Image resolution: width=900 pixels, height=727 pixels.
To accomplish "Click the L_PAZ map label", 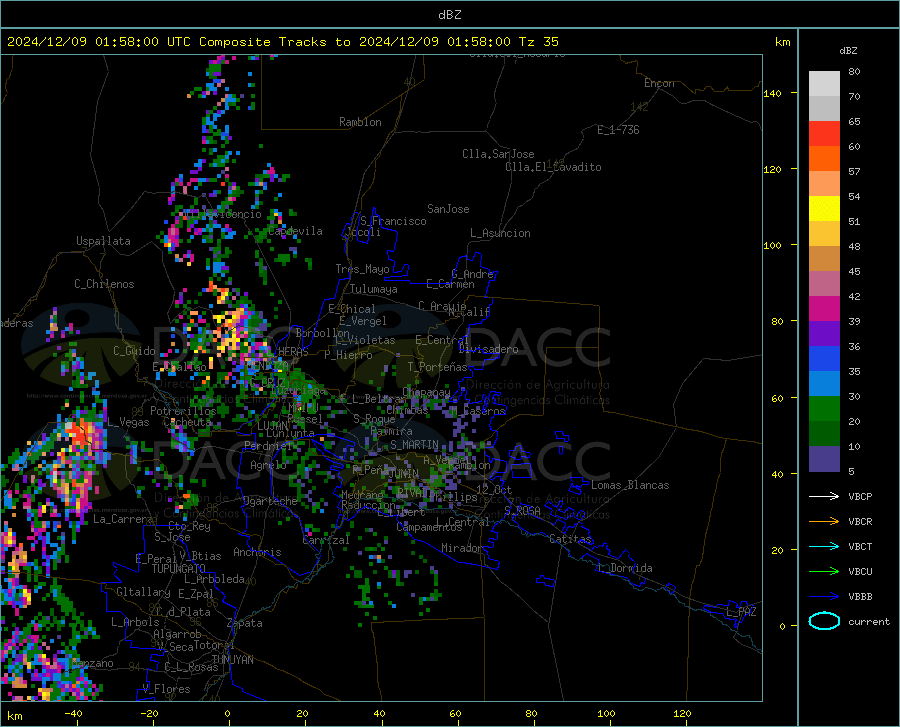I will (741, 612).
